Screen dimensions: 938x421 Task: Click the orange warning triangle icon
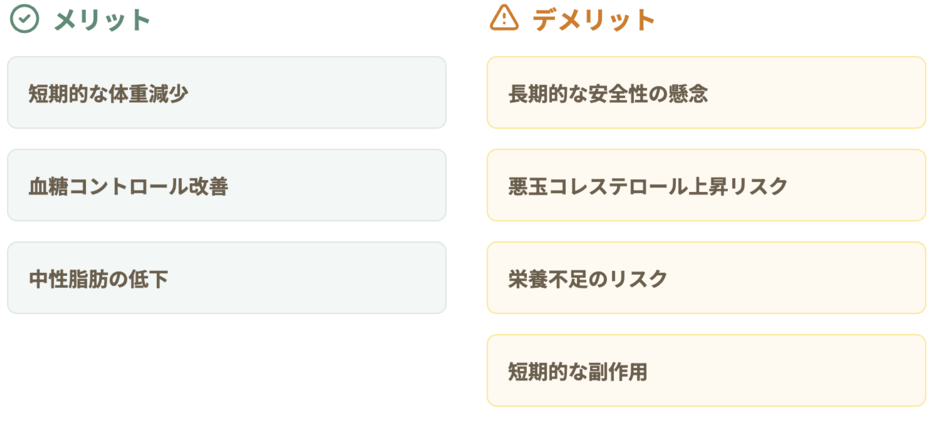click(504, 17)
